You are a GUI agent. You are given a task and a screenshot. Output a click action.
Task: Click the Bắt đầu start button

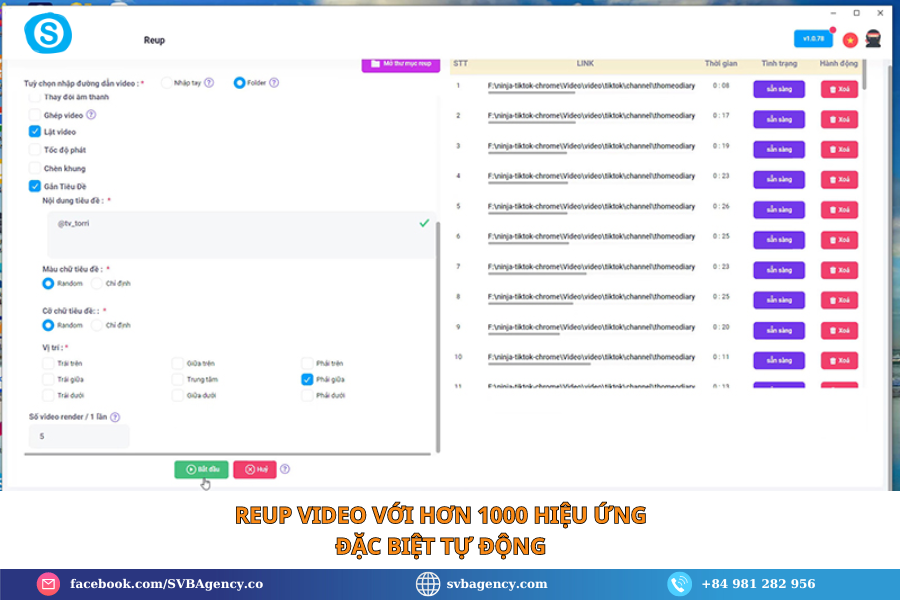click(200, 469)
